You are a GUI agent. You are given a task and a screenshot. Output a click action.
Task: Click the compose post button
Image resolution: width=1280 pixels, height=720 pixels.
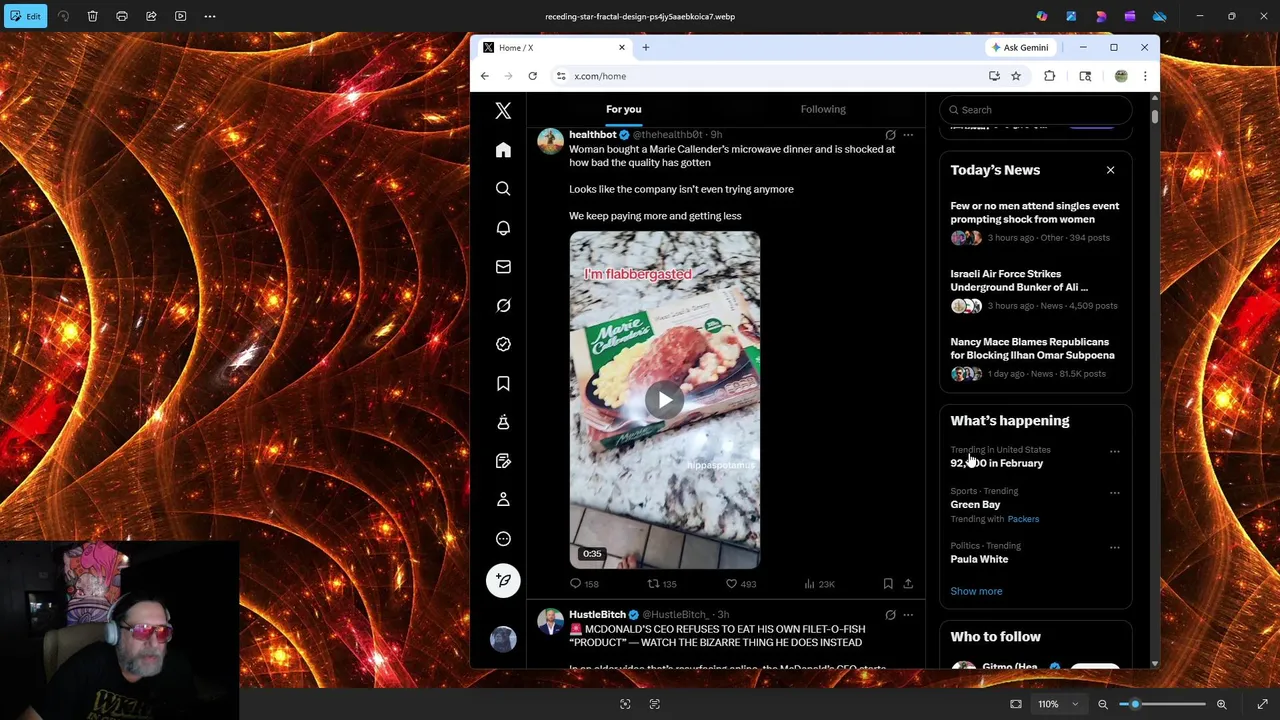[x=503, y=580]
